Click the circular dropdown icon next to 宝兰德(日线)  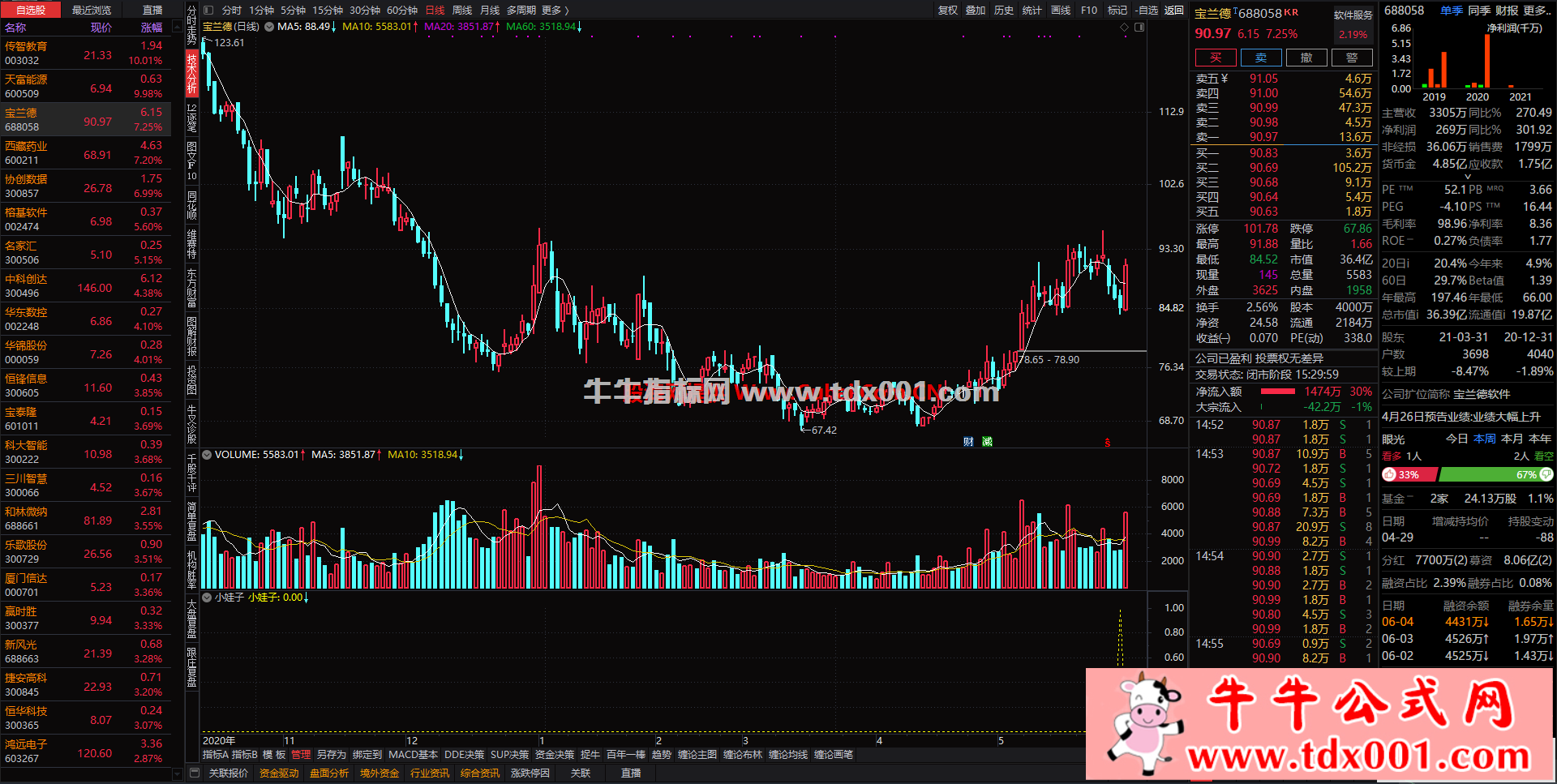coord(269,27)
